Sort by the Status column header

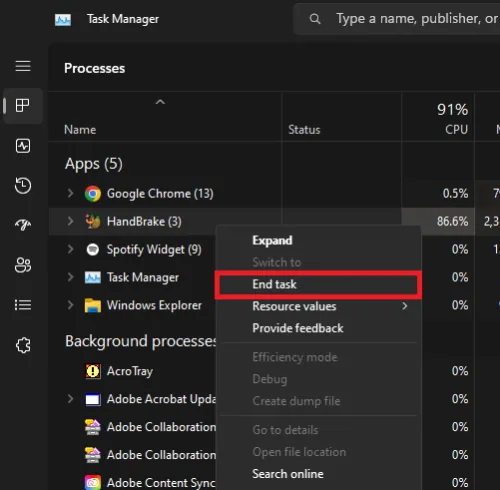pyautogui.click(x=304, y=130)
